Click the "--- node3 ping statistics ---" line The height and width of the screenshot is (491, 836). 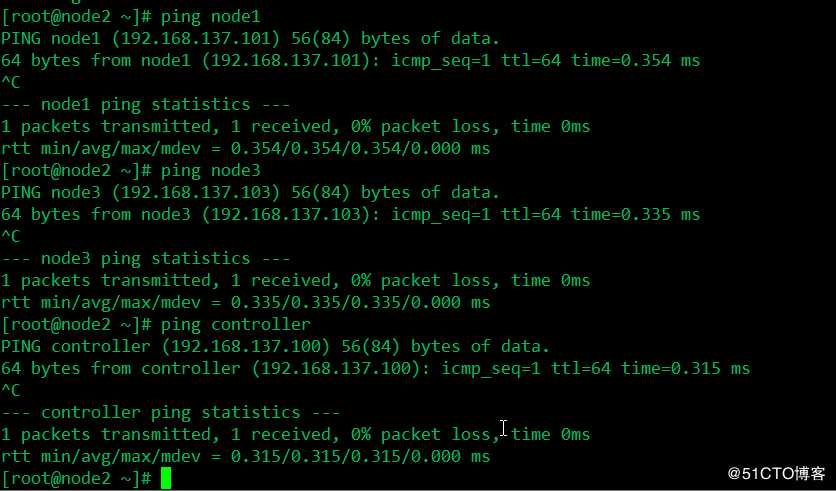(x=146, y=259)
